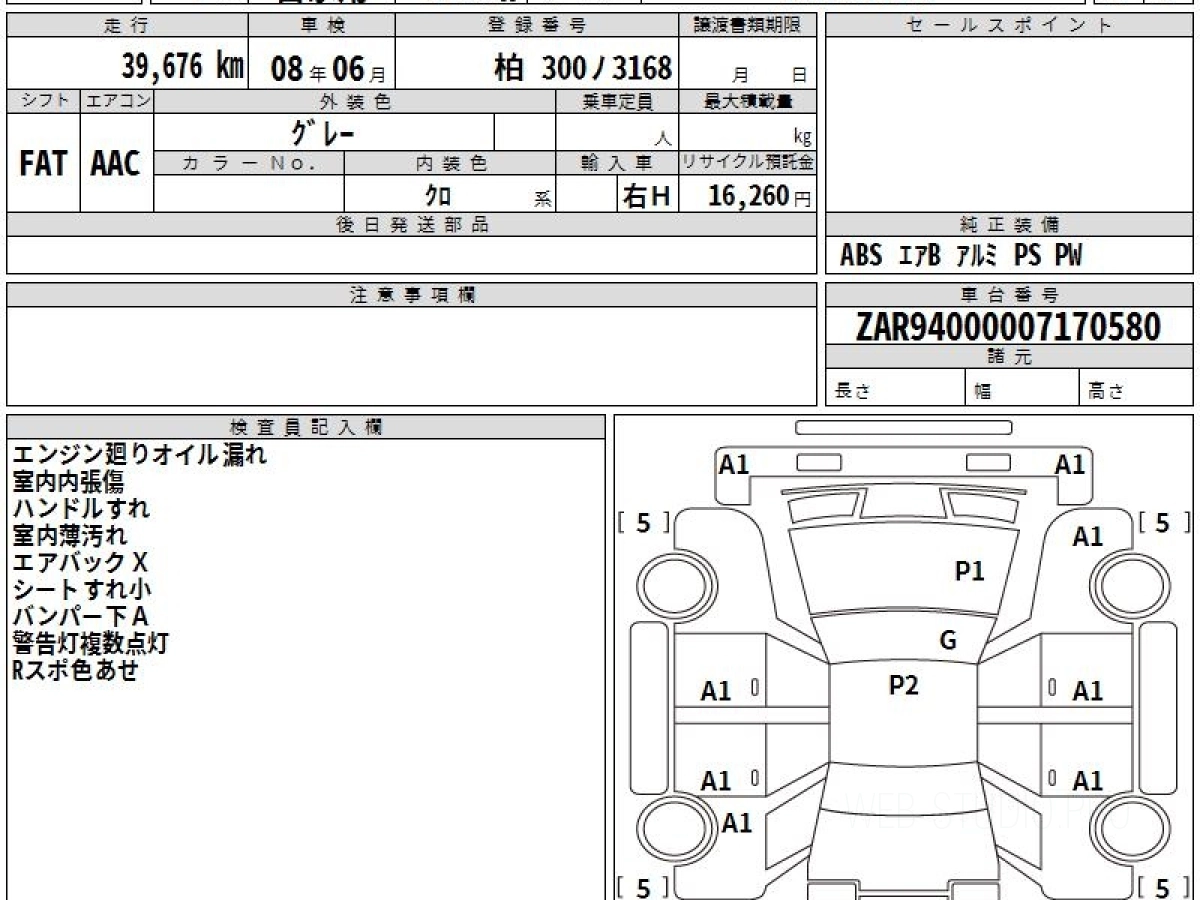Select note バンパー下A
This screenshot has height=900, width=1200.
point(80,617)
